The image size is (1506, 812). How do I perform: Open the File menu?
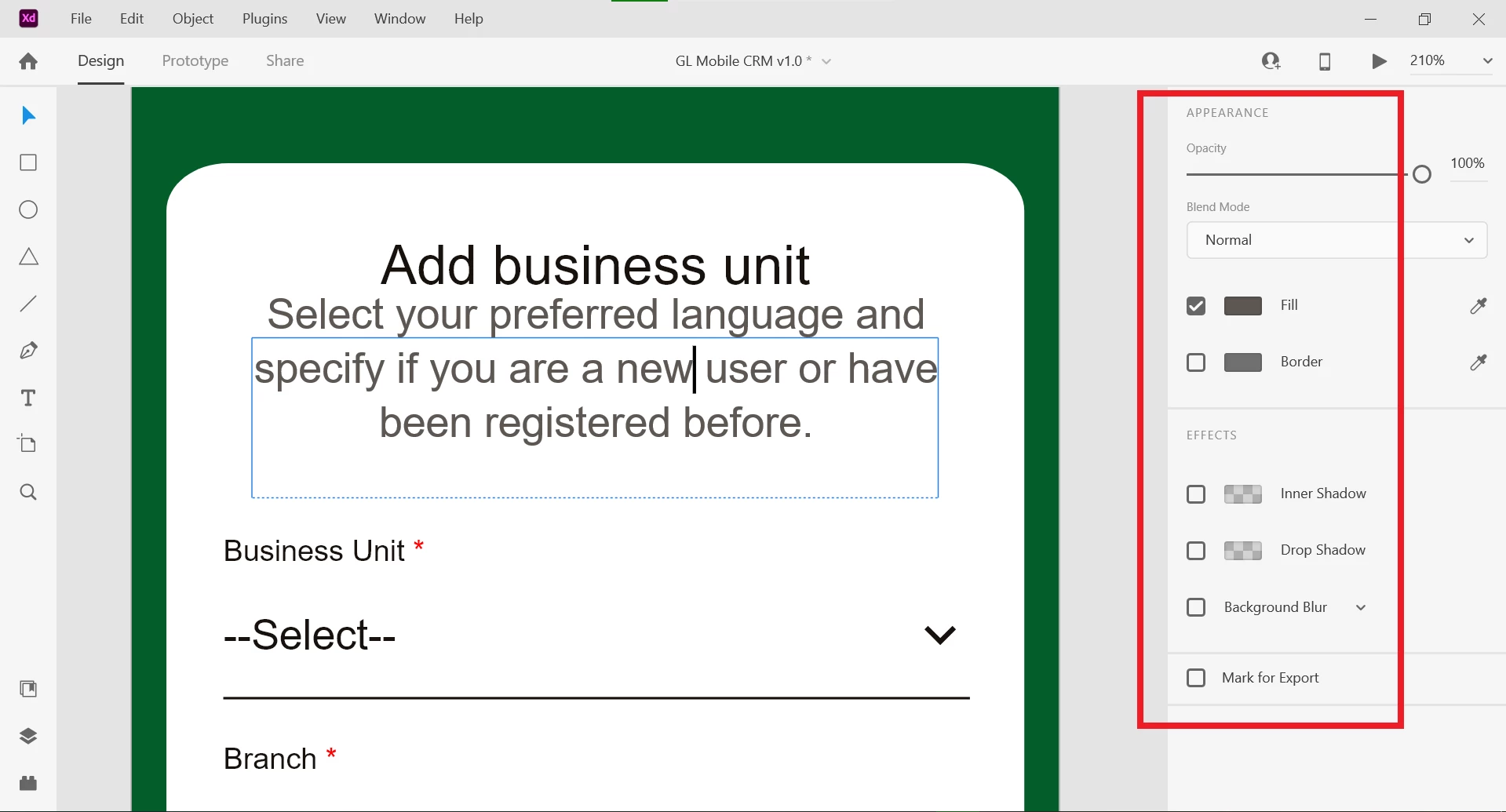[81, 18]
